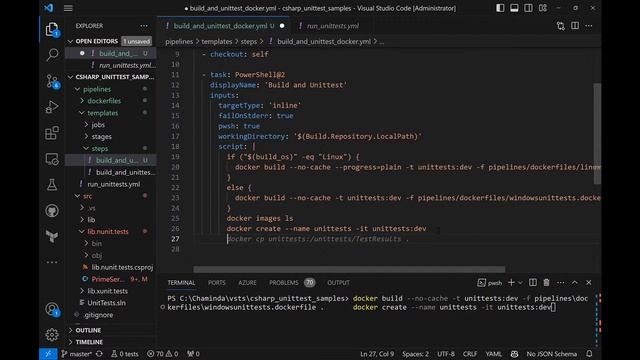
Task: Split the terminal
Action: [533, 282]
